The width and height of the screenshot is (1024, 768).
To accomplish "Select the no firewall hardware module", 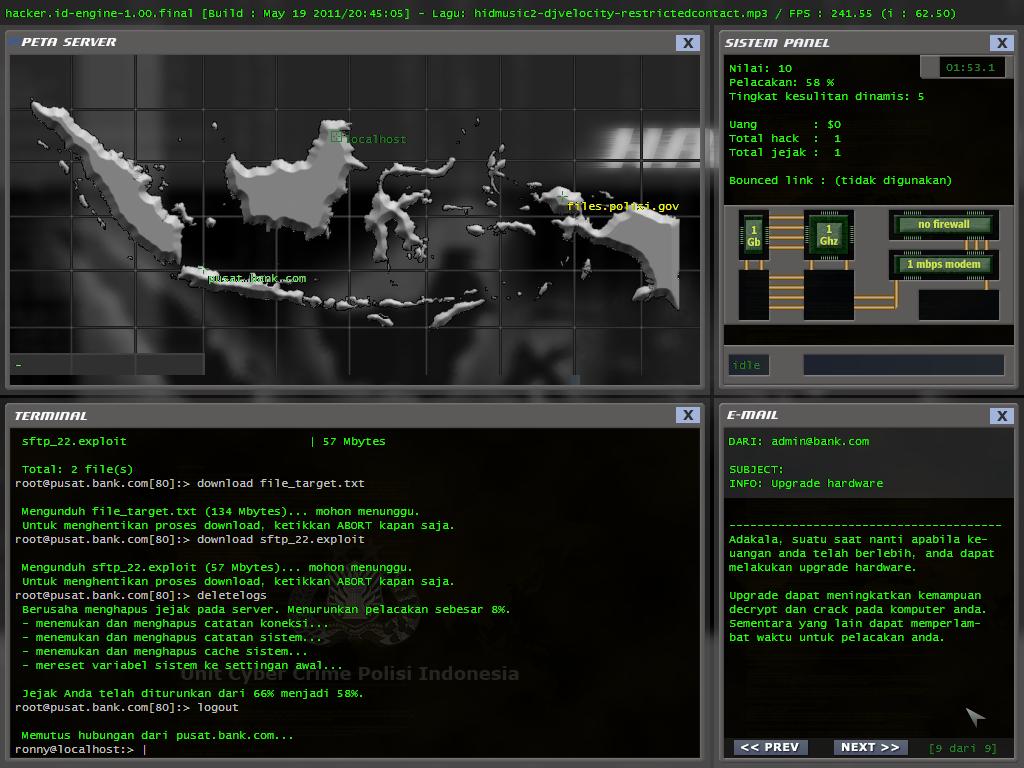I will pos(943,224).
